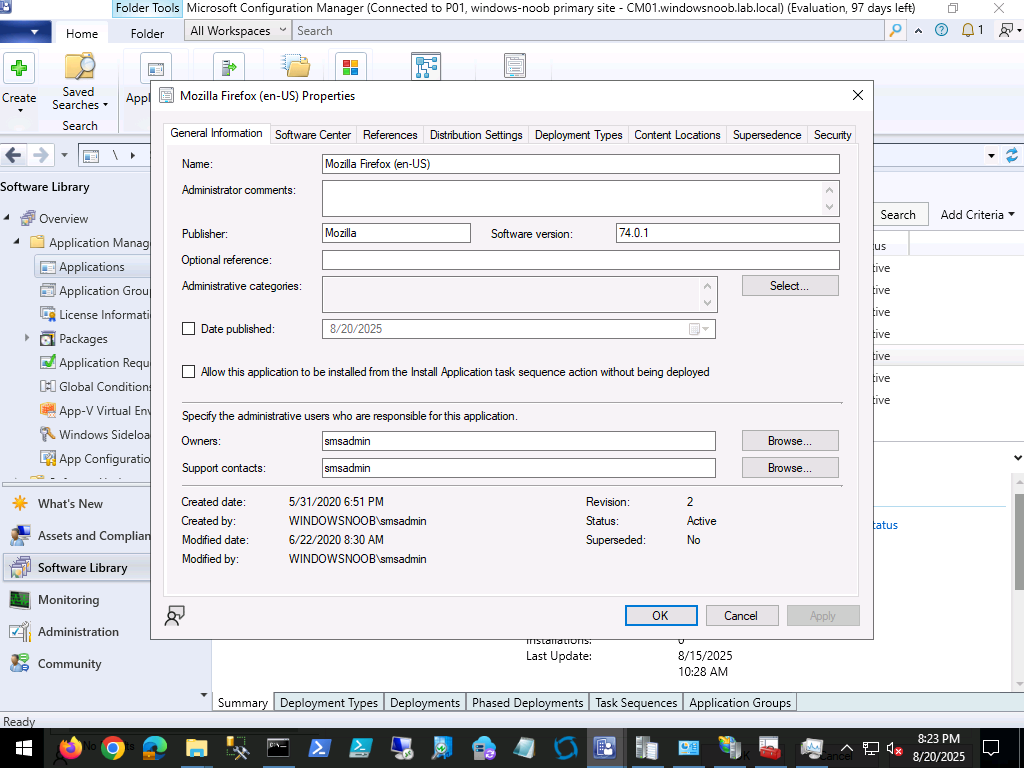Collapse the Application Management tree node
The width and height of the screenshot is (1024, 768).
coord(17,242)
